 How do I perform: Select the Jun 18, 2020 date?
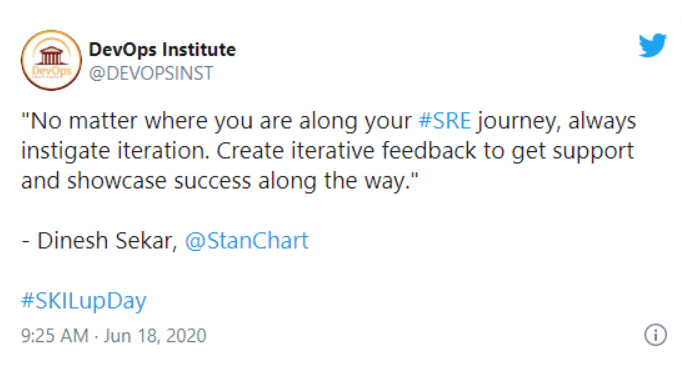pyautogui.click(x=154, y=335)
